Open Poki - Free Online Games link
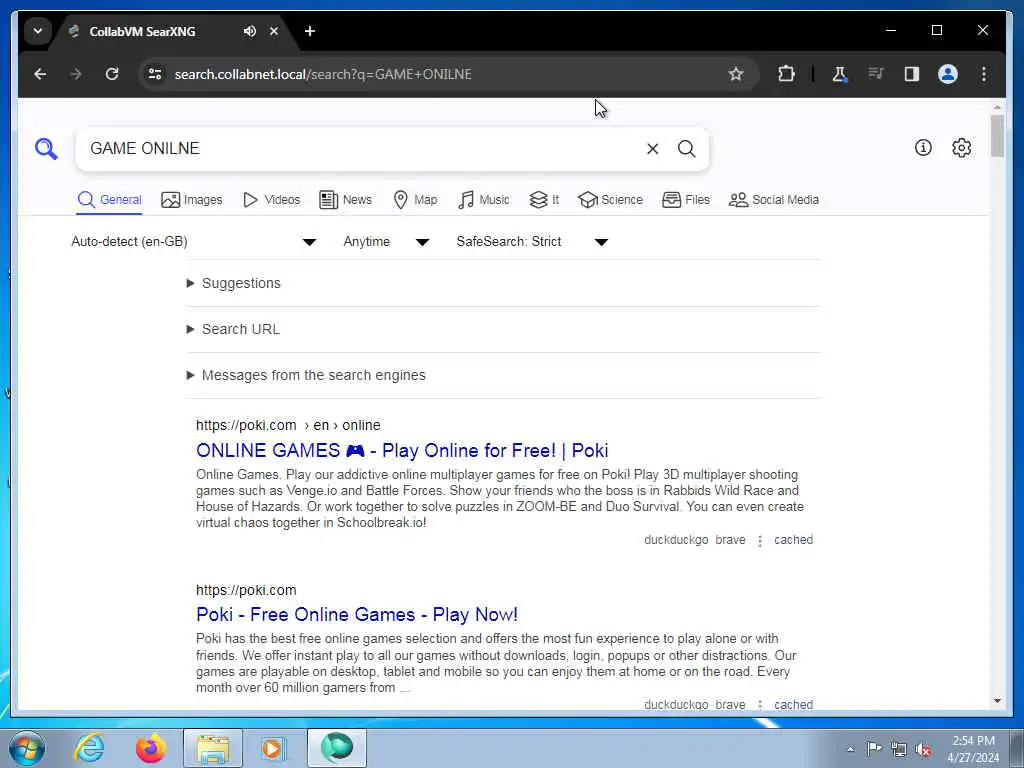Image resolution: width=1024 pixels, height=768 pixels. [x=357, y=615]
